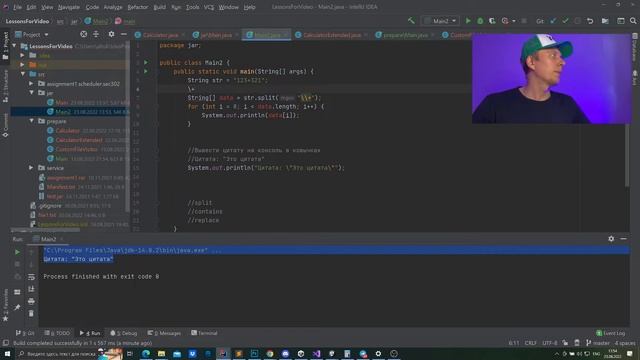Image resolution: width=640 pixels, height=360 pixels.
Task: Toggle the TODO tool window button
Action: coord(57,333)
